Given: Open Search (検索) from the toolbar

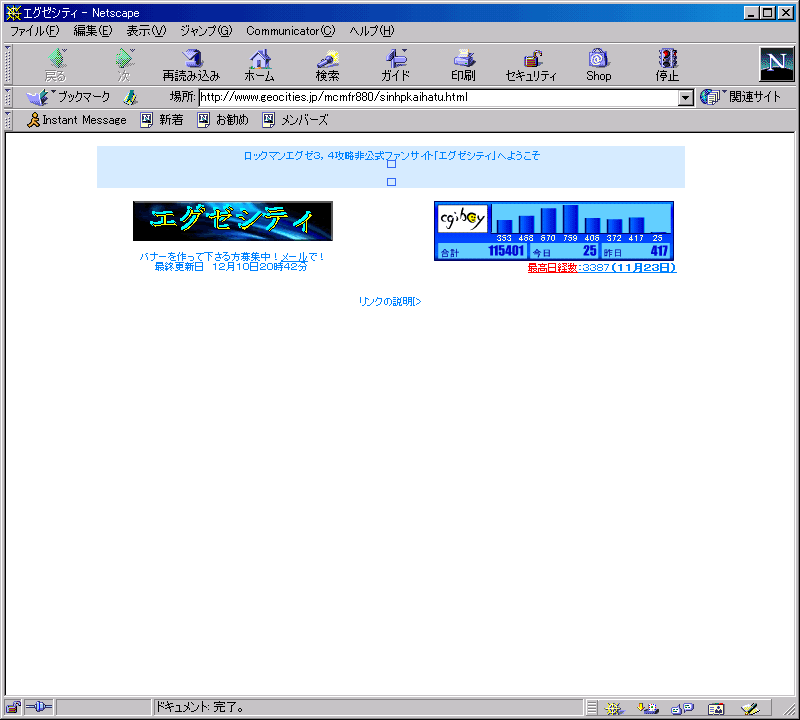Looking at the screenshot, I should (x=328, y=65).
